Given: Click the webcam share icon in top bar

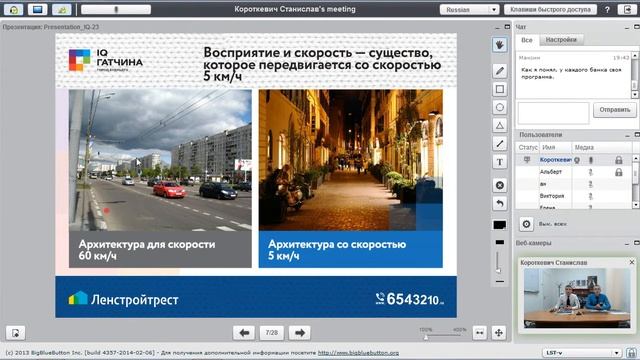Looking at the screenshot, I should coord(62,9).
